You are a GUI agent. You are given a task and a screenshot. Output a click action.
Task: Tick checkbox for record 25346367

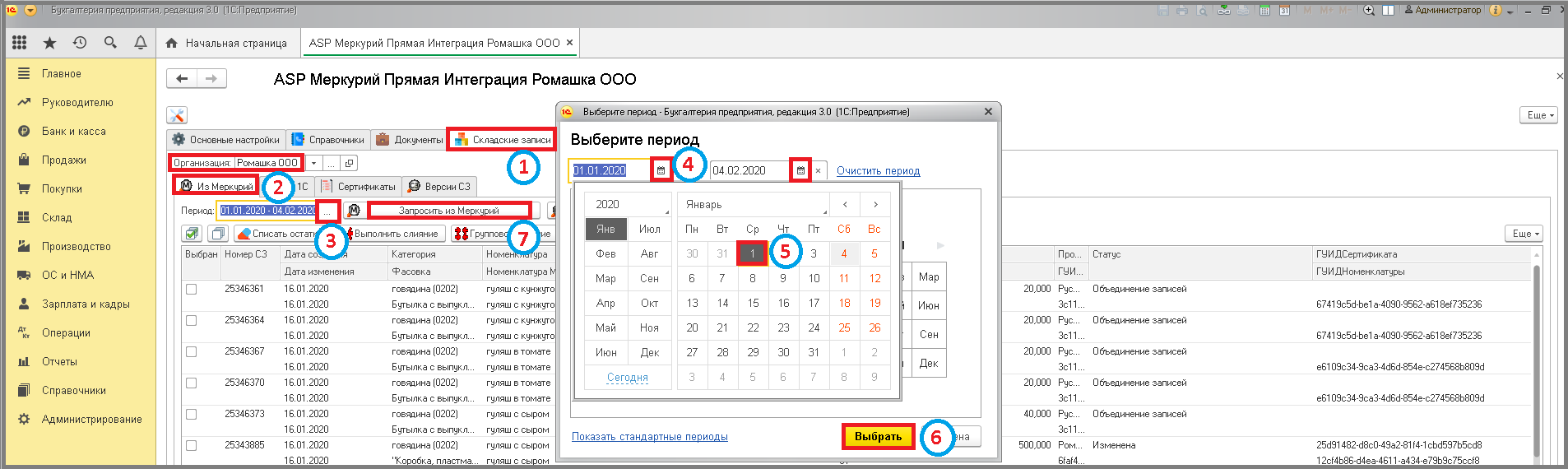[x=191, y=352]
